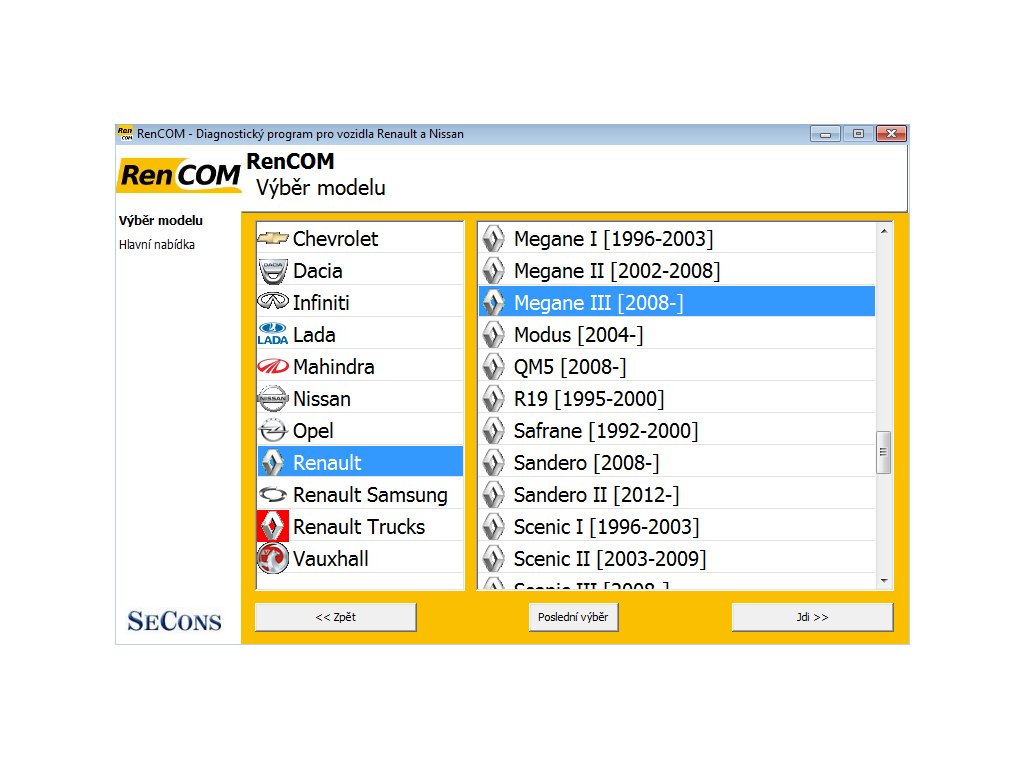Viewport: 1024px width, 768px height.
Task: Maximize the RenCOM window
Action: click(858, 134)
